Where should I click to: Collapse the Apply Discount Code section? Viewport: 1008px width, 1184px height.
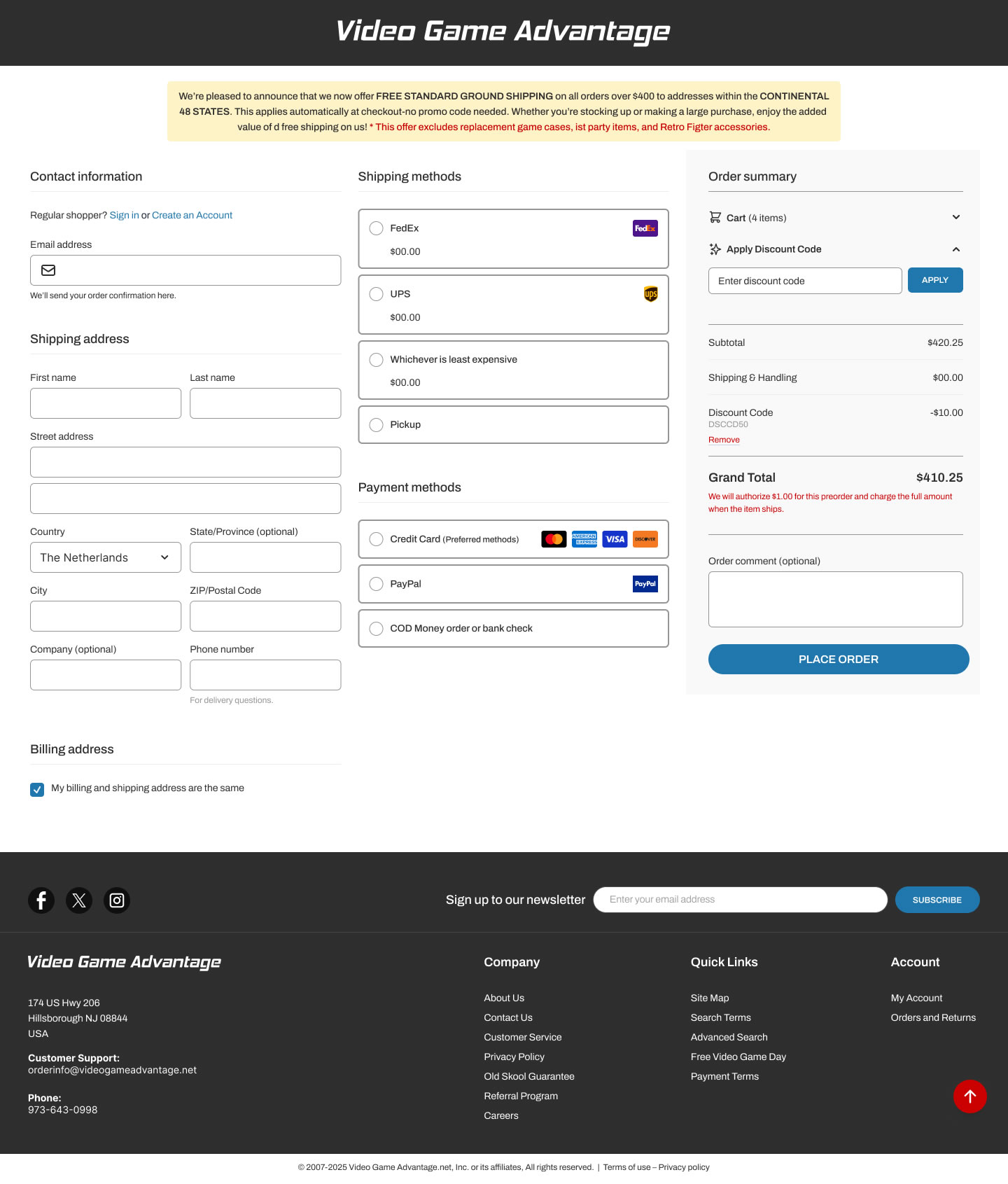click(x=955, y=249)
